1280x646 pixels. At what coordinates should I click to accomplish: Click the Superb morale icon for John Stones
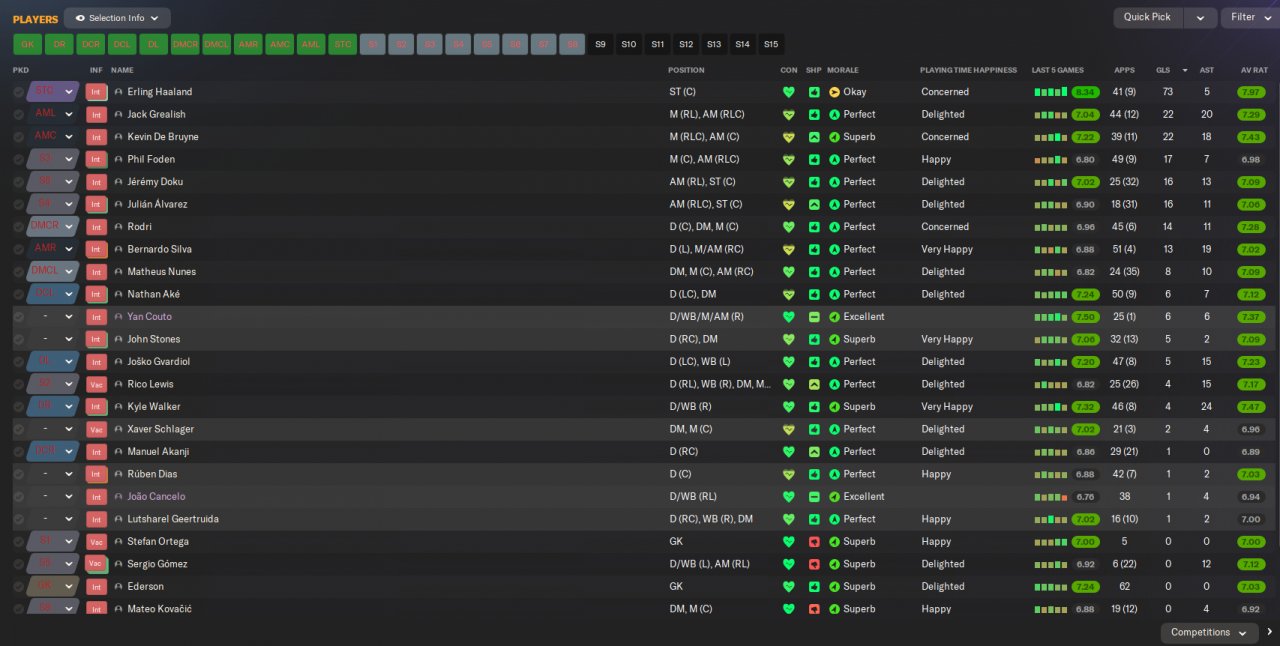coord(834,339)
